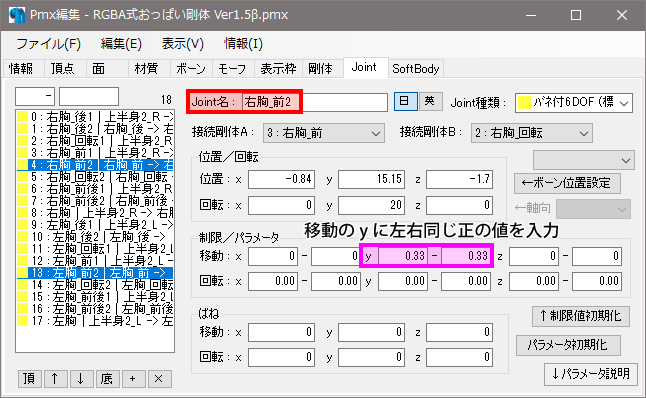646x398 pixels.
Task: Open the 情報(I) menu
Action: point(243,44)
